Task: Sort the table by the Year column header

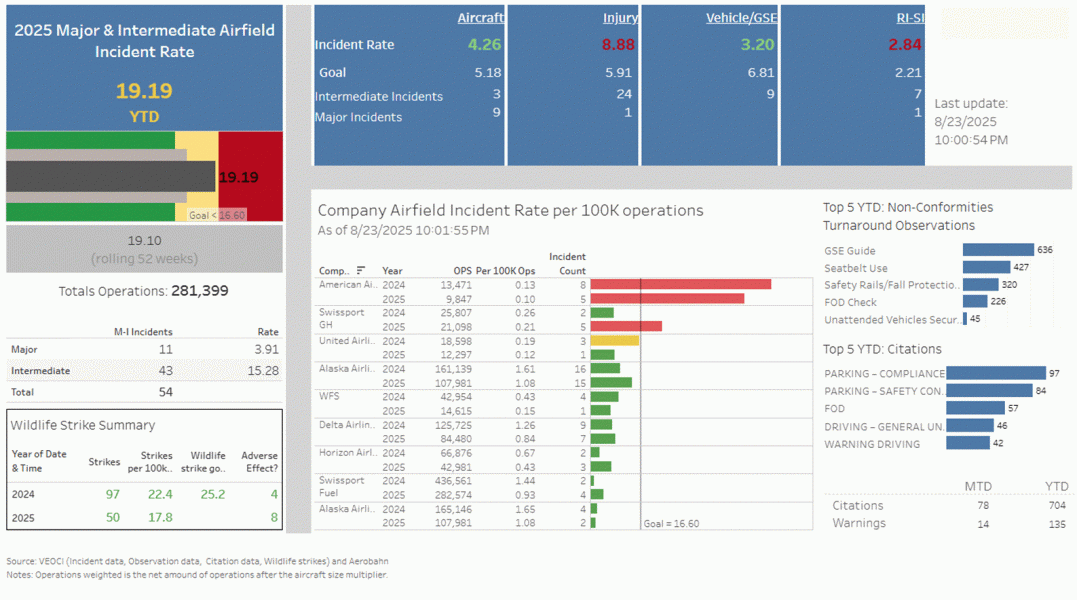Action: [x=392, y=270]
